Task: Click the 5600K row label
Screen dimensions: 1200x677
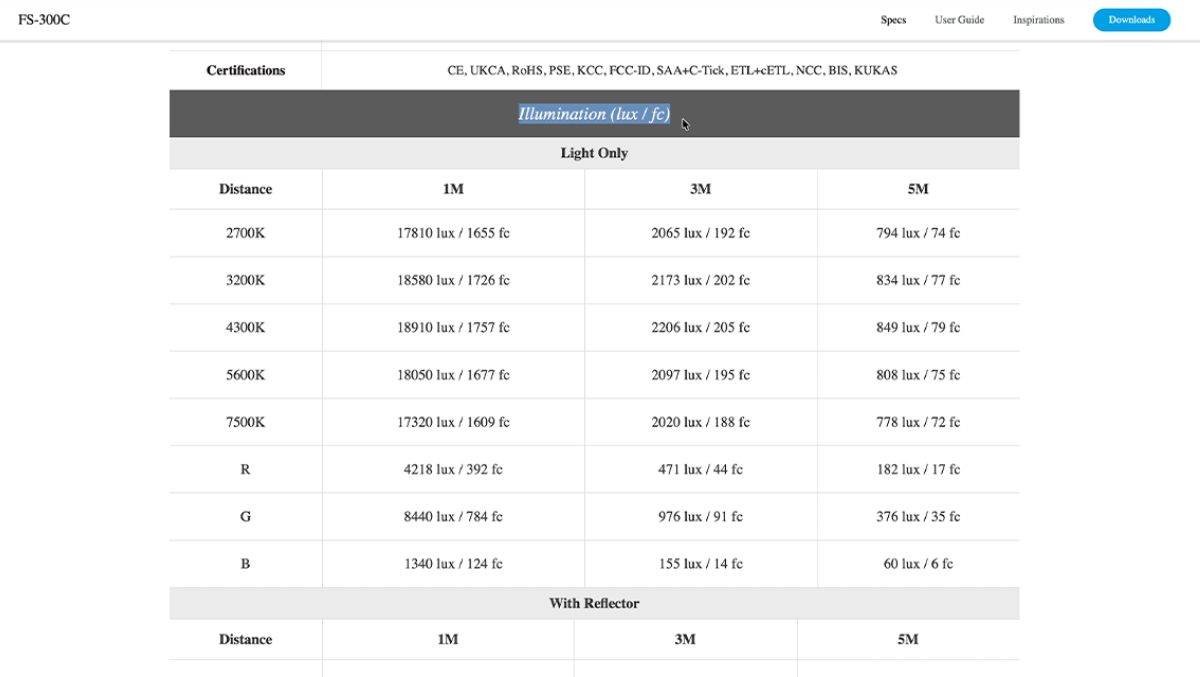Action: click(245, 375)
